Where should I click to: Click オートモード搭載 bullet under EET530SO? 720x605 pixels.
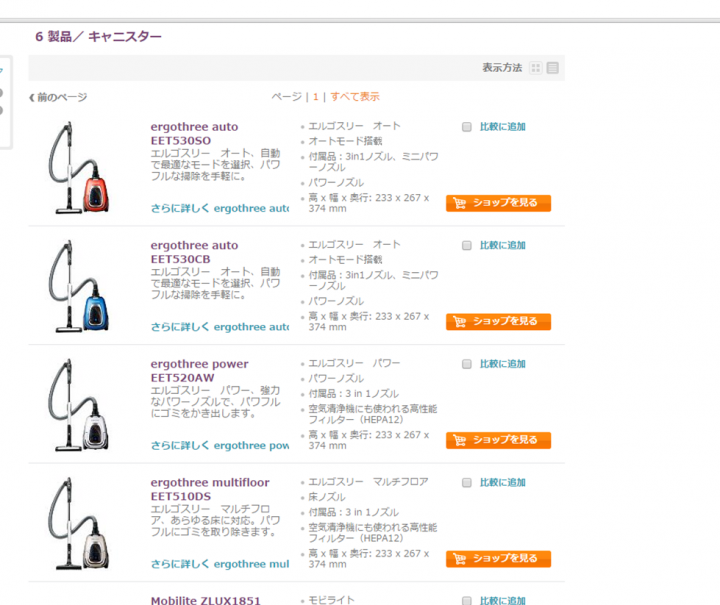coord(345,141)
